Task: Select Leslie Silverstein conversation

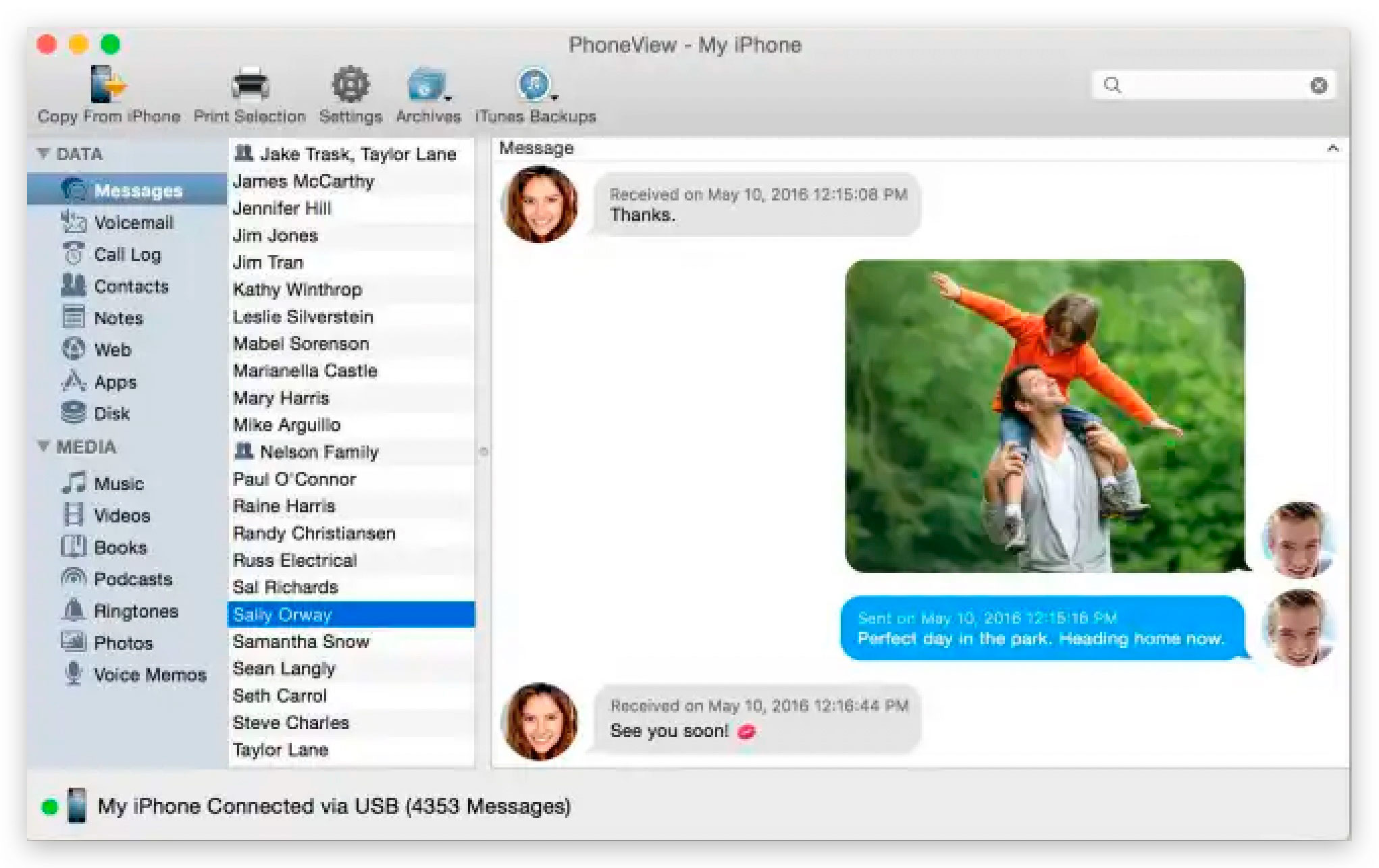Action: click(351, 316)
